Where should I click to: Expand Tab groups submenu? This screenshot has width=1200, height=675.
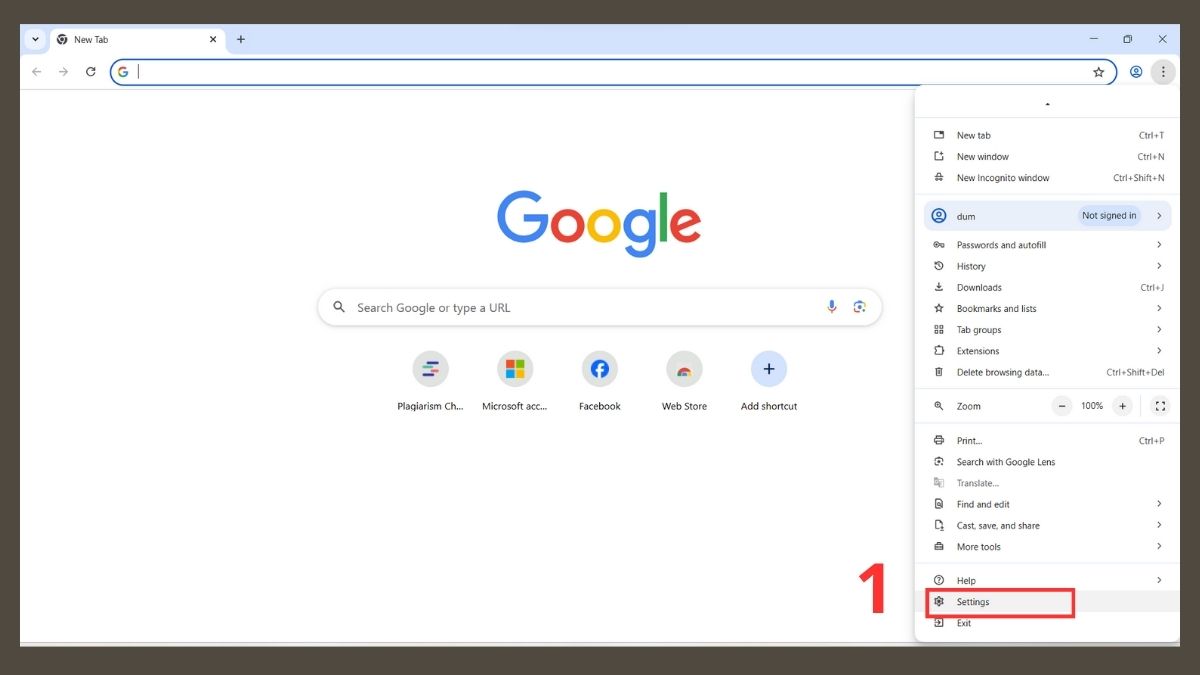pyautogui.click(x=1048, y=330)
